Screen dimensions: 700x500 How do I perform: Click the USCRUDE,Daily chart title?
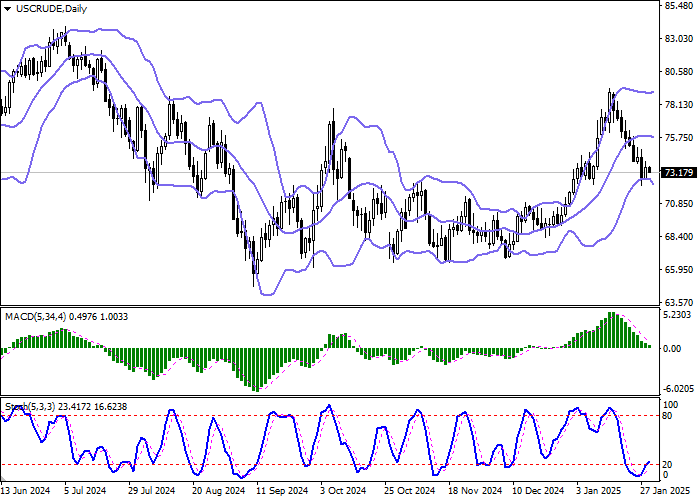[x=52, y=9]
